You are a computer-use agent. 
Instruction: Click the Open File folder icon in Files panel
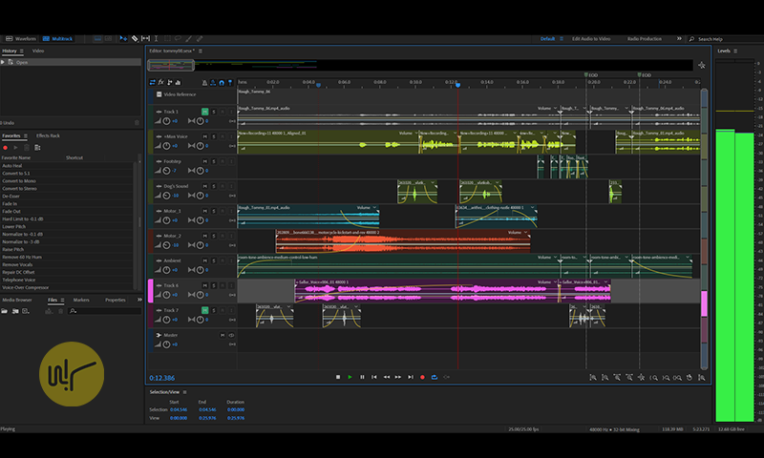[x=4, y=311]
